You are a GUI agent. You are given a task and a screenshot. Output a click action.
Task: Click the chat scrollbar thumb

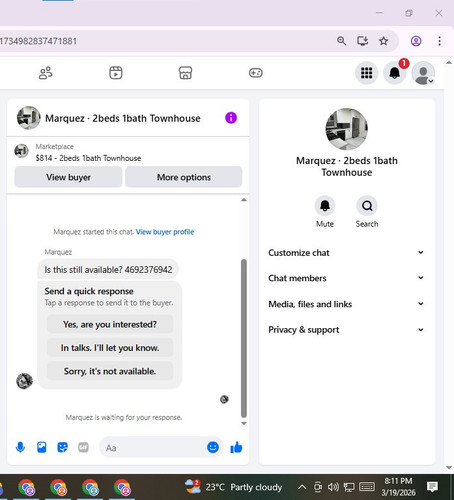244,338
